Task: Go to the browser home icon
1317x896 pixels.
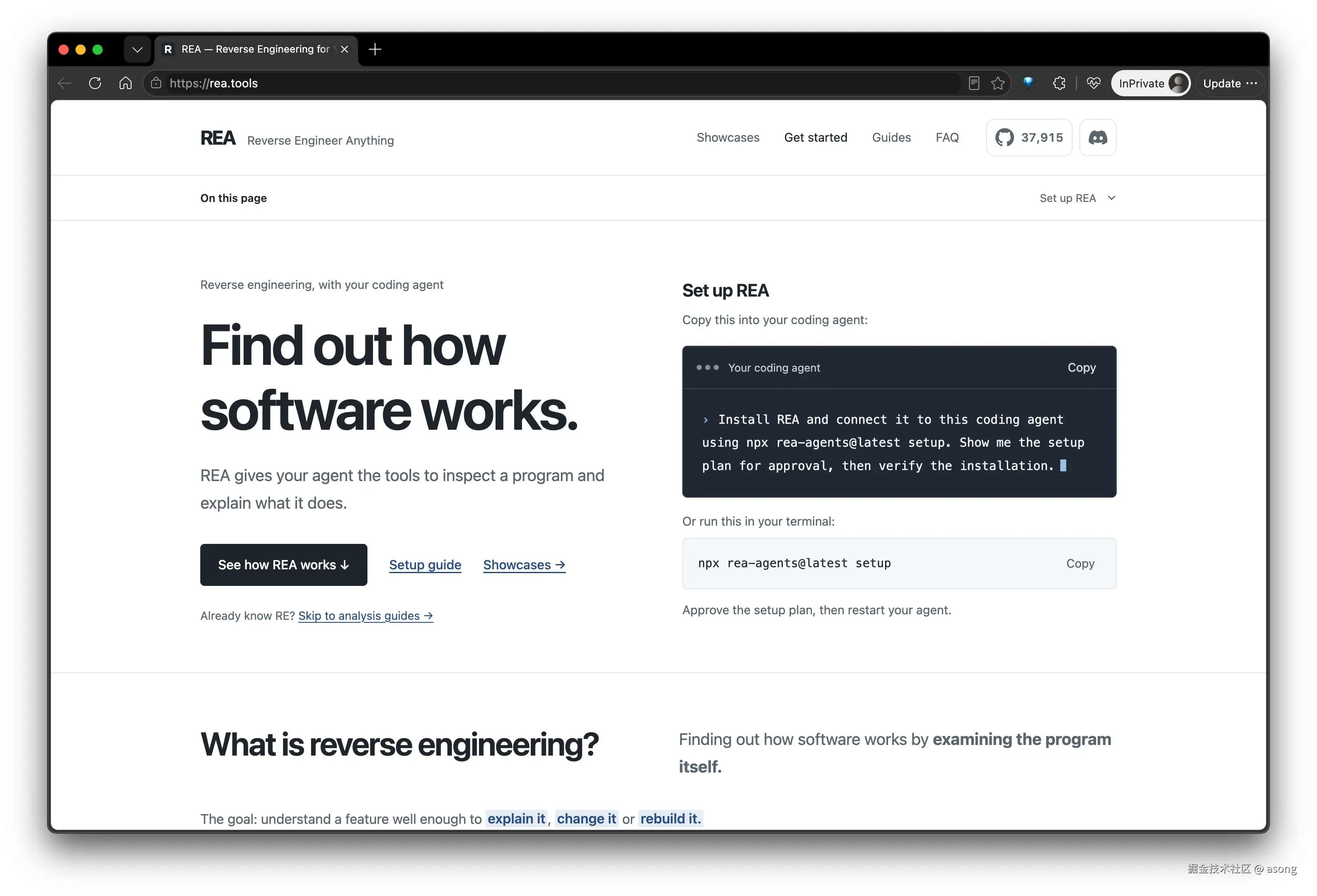Action: click(125, 83)
